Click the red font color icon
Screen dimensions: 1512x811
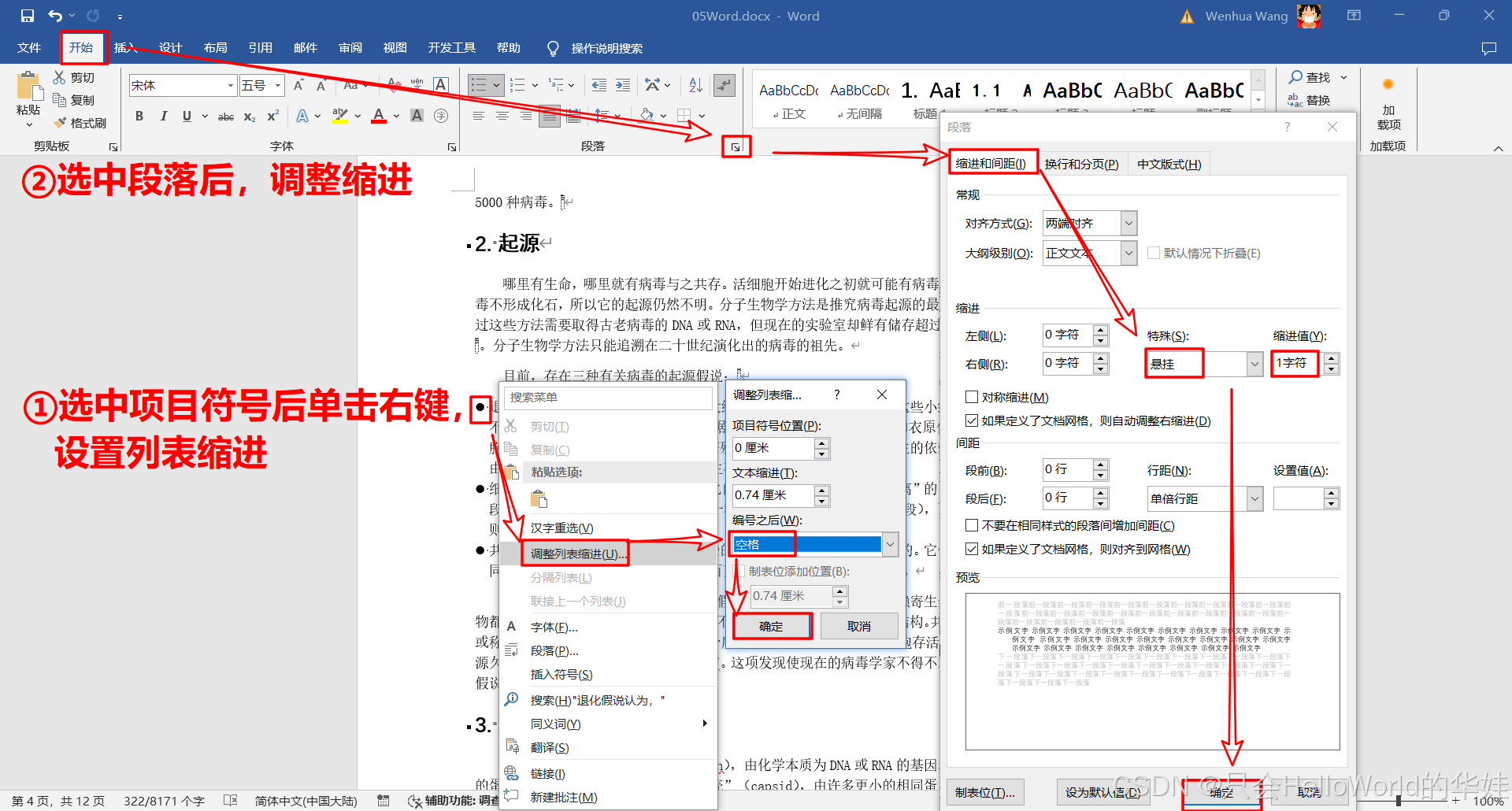(379, 116)
